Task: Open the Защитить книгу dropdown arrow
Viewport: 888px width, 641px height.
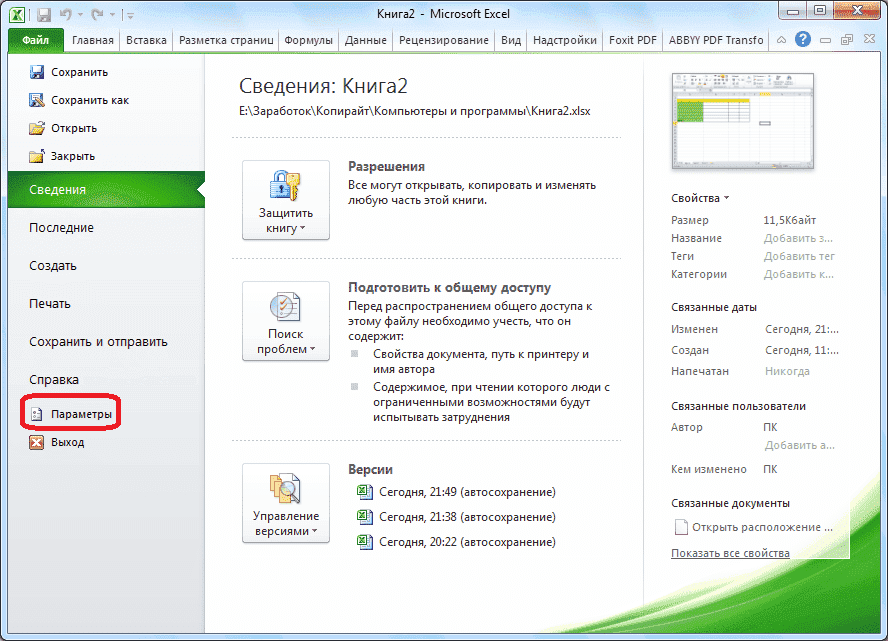Action: [305, 228]
